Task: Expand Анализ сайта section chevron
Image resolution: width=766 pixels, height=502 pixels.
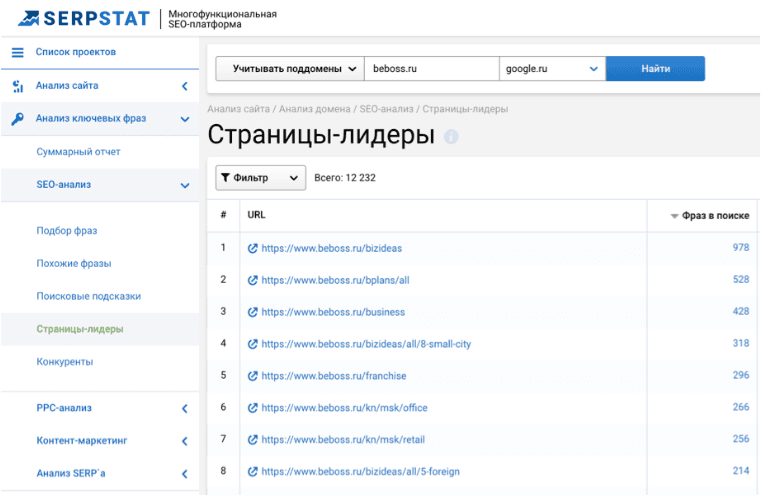Action: 185,86
